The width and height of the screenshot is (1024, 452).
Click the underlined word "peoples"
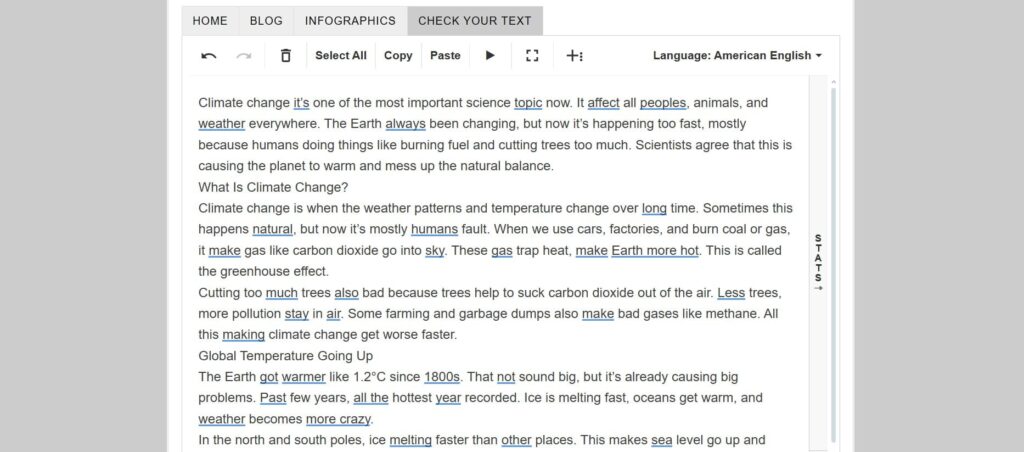663,103
